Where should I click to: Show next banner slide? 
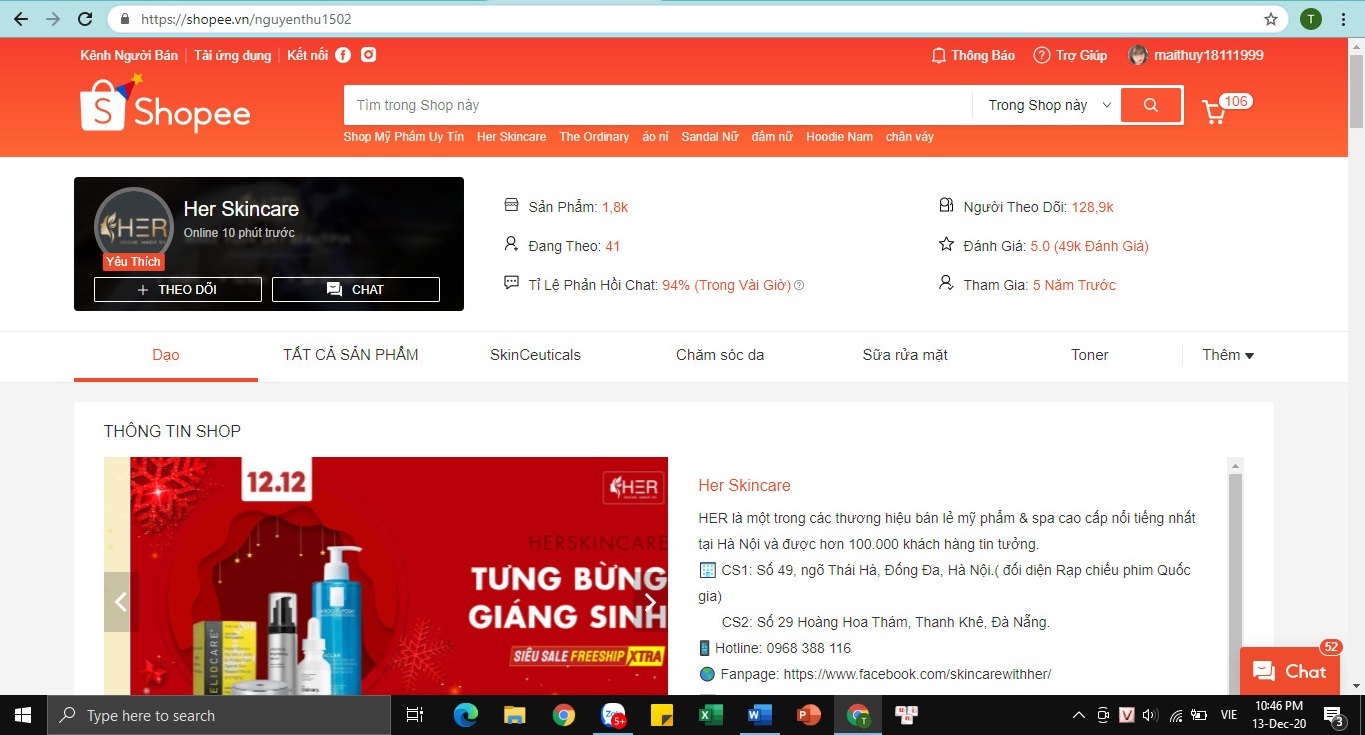pos(650,602)
